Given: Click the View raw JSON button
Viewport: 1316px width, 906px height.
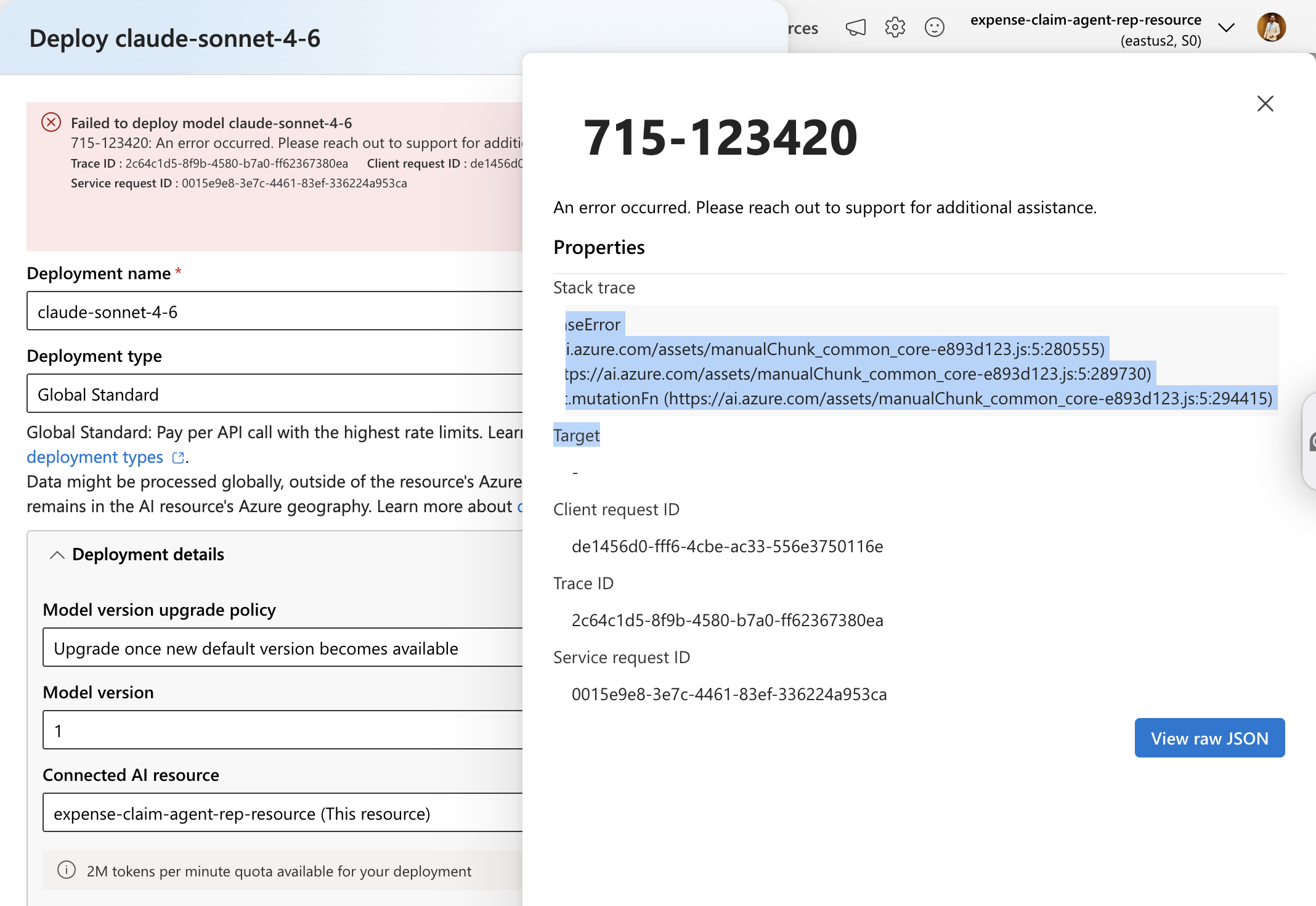Looking at the screenshot, I should (1209, 738).
